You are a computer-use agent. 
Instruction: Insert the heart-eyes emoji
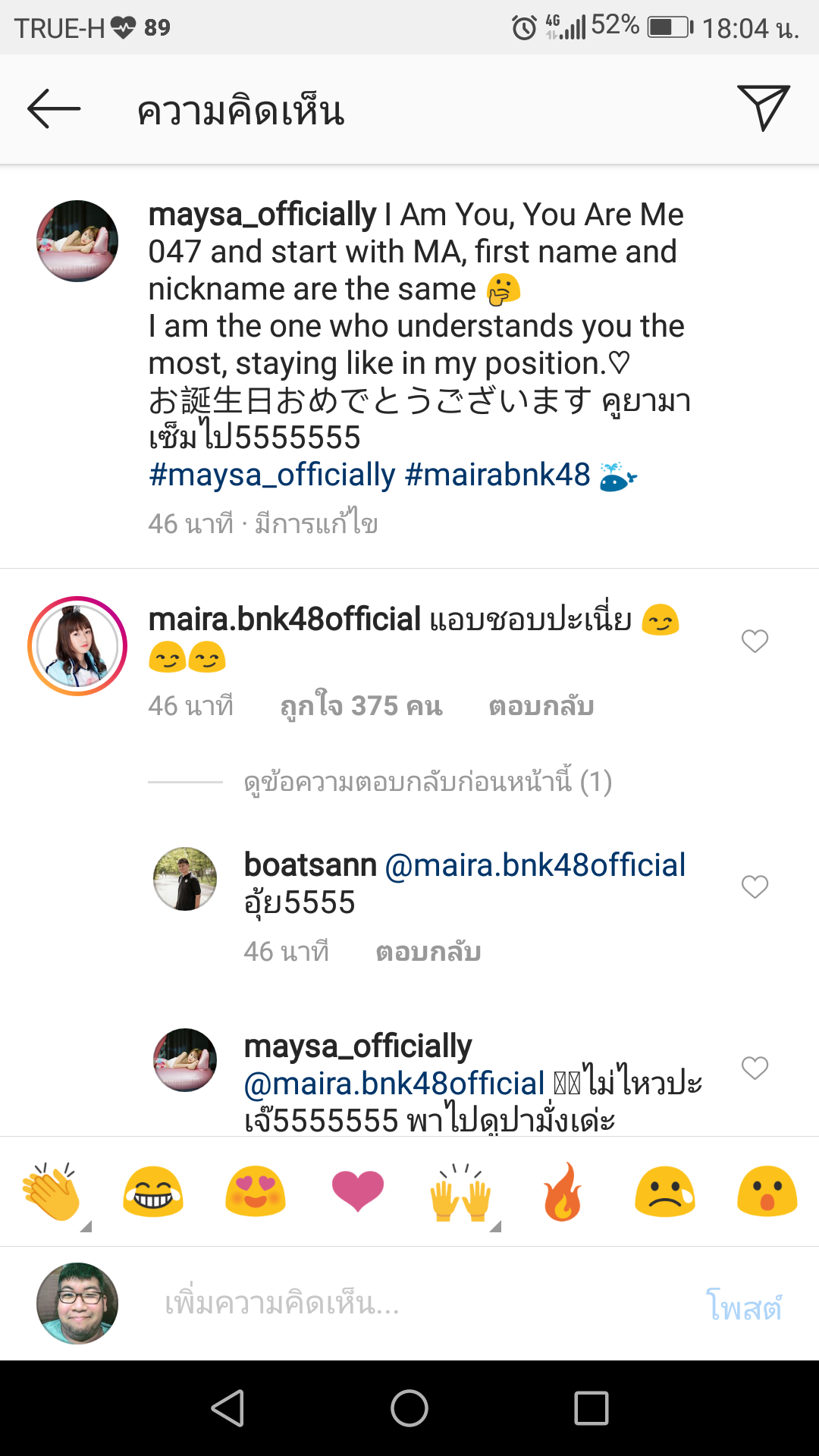(256, 1192)
